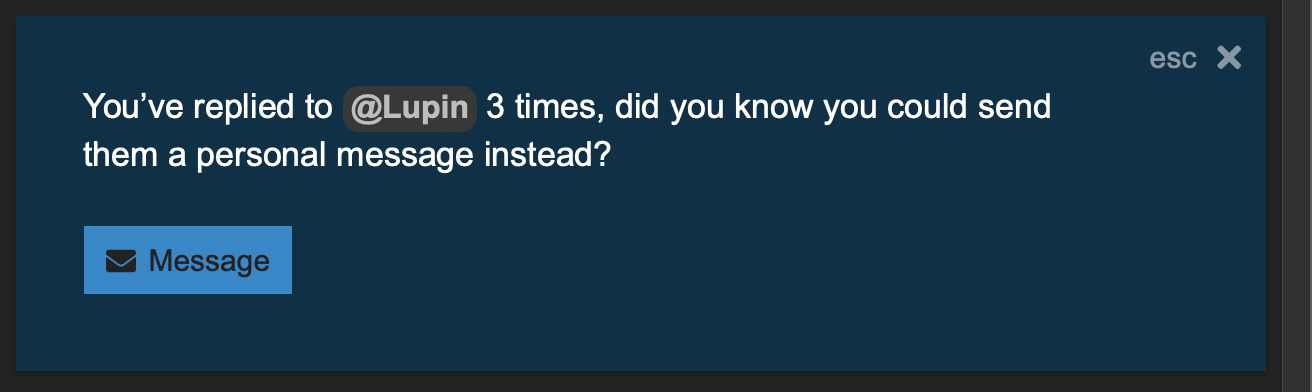Click the "You've replied to" text

click(207, 107)
